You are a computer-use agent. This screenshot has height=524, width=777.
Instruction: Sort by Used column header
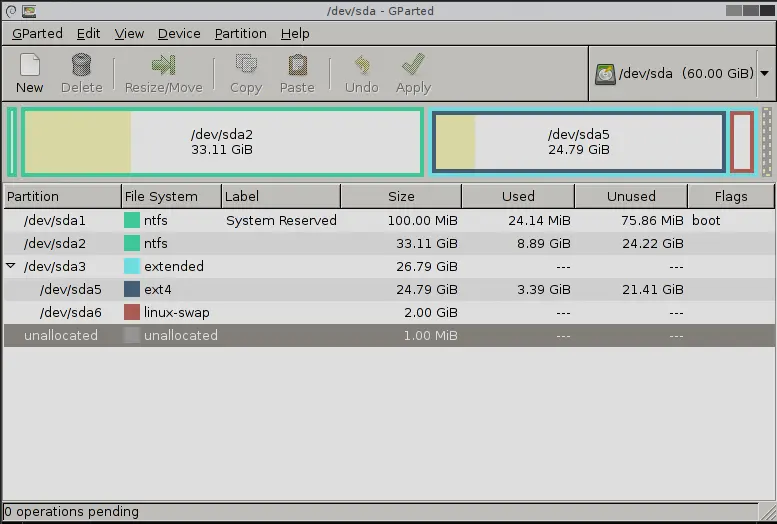(x=518, y=196)
